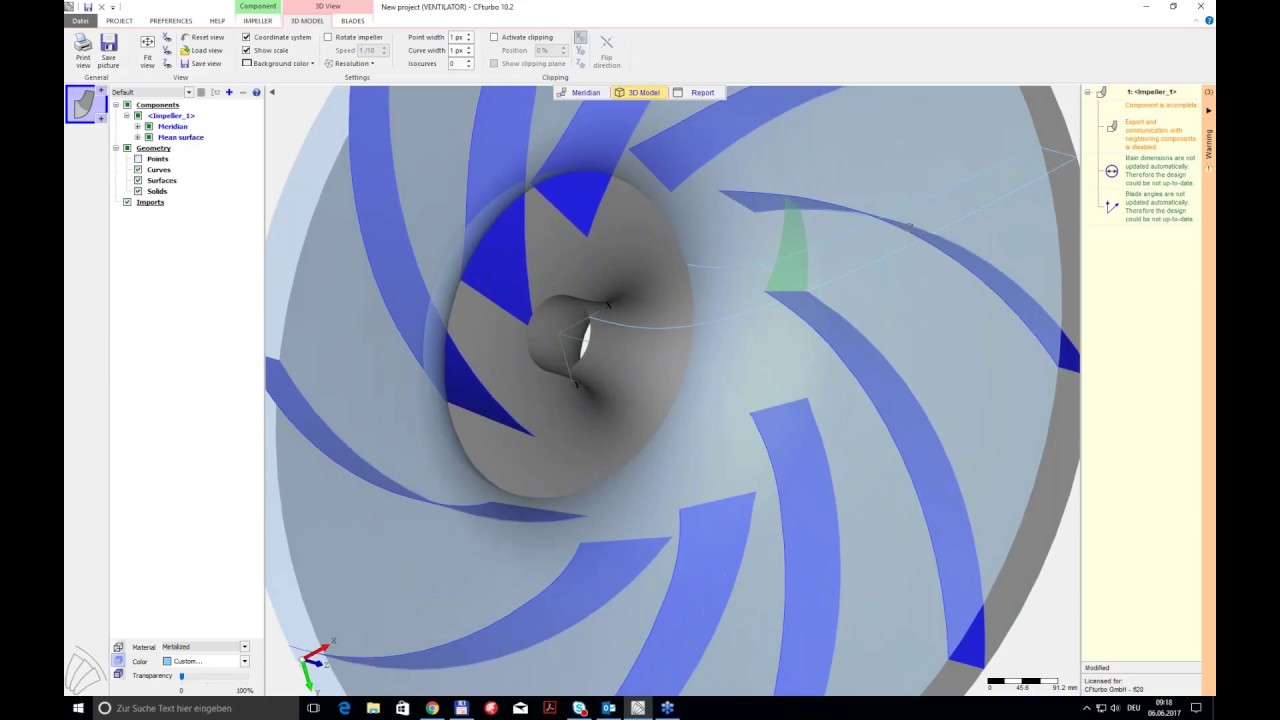This screenshot has height=720, width=1280.
Task: Open Microsoft Edge from the taskbar
Action: tap(344, 708)
